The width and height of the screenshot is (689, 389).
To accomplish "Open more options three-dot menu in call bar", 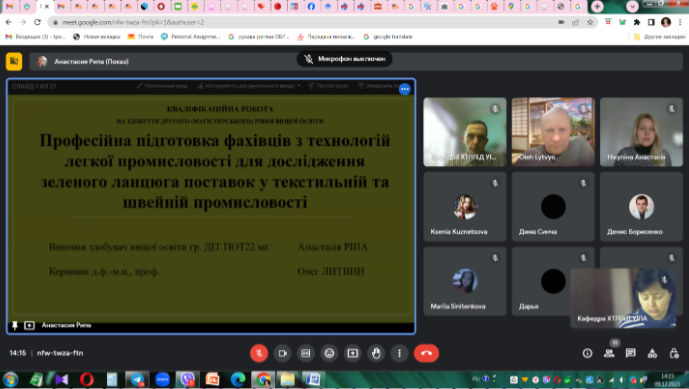I will click(x=399, y=353).
